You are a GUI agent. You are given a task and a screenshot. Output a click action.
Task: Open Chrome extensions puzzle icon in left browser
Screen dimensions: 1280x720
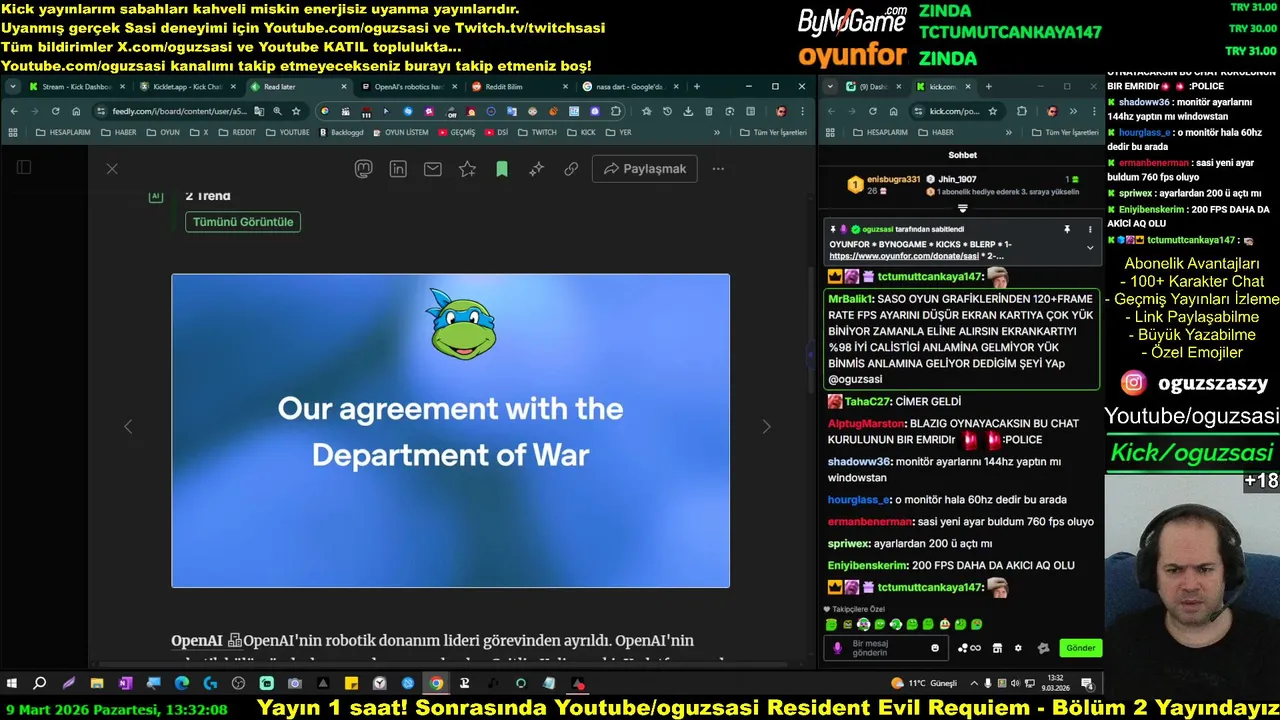[x=616, y=111]
